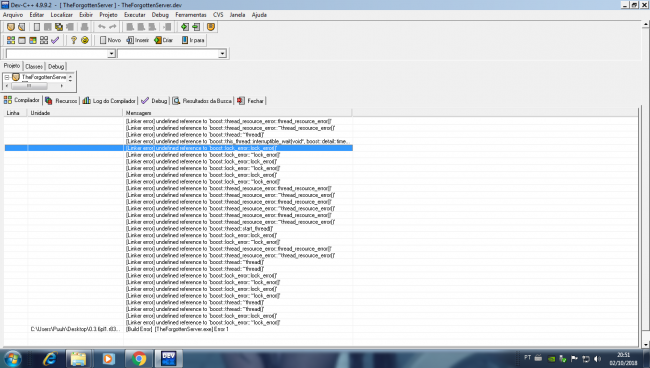Click the Undo arrow icon
Screen dimensions: 650x368
pos(102,27)
